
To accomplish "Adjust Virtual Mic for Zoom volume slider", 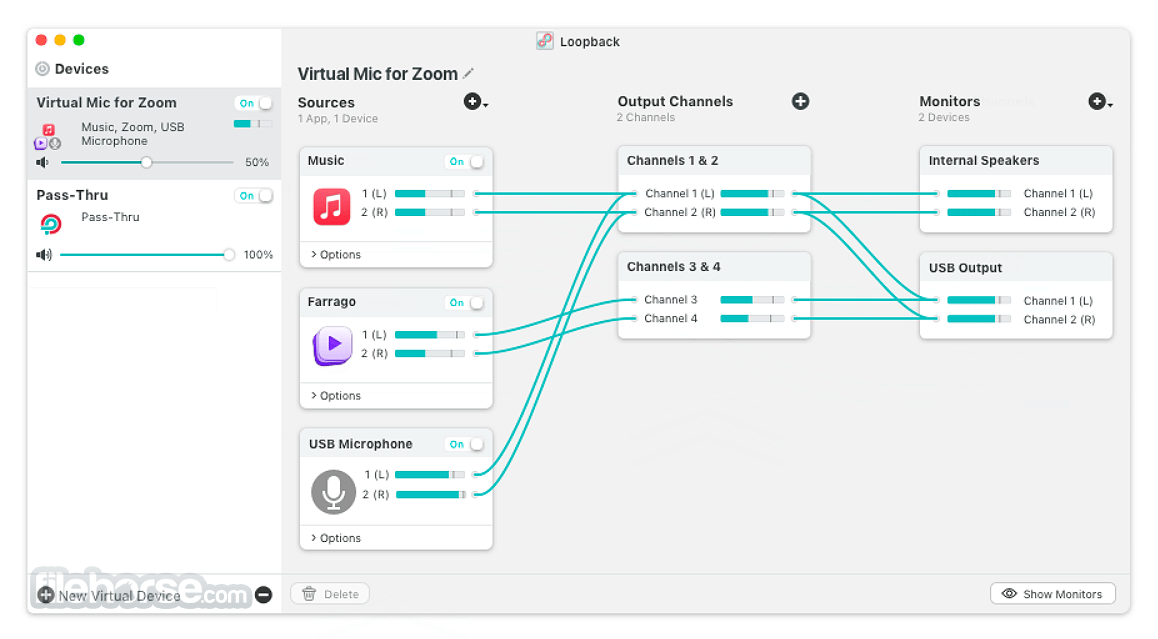I will 146,162.
